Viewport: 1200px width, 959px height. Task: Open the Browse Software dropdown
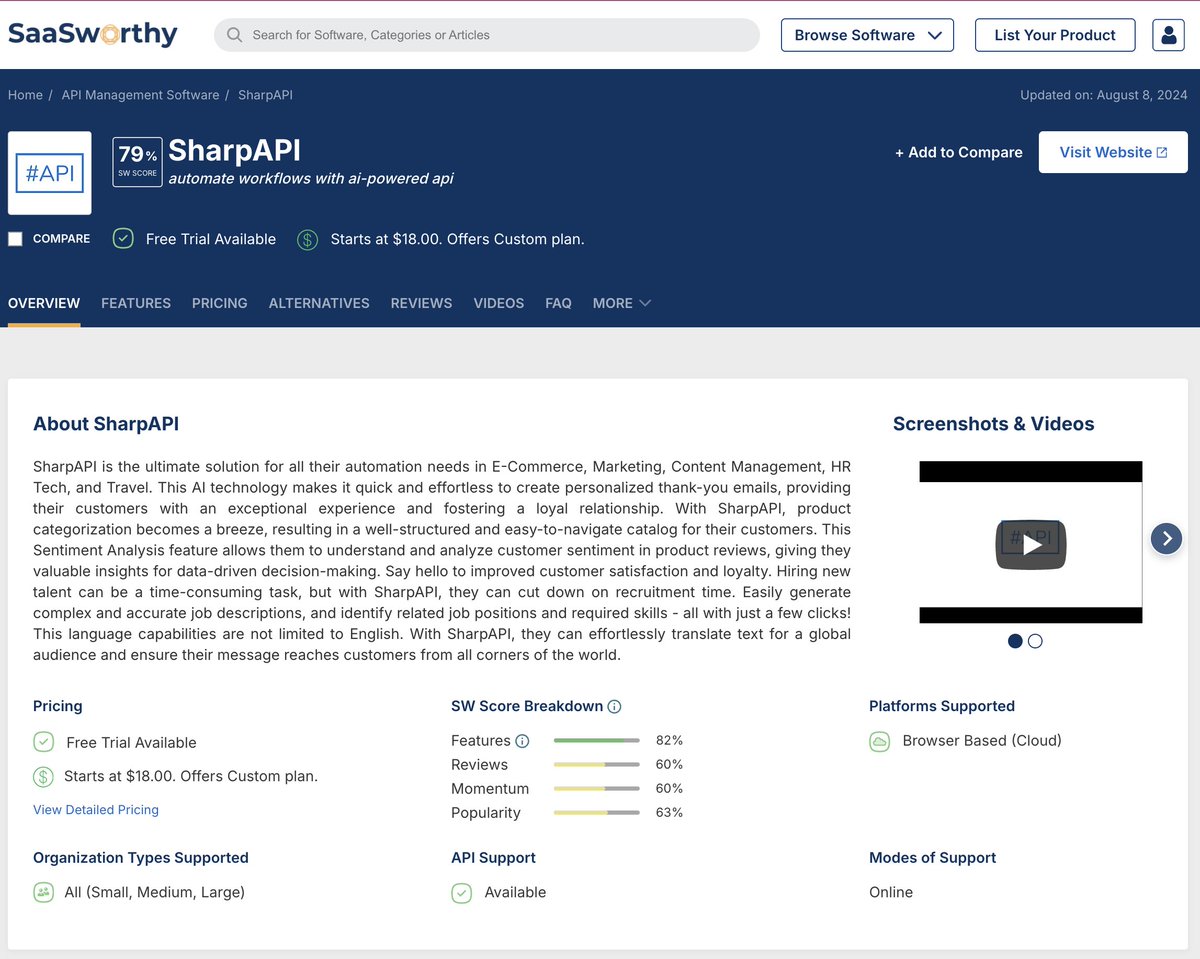pos(867,35)
